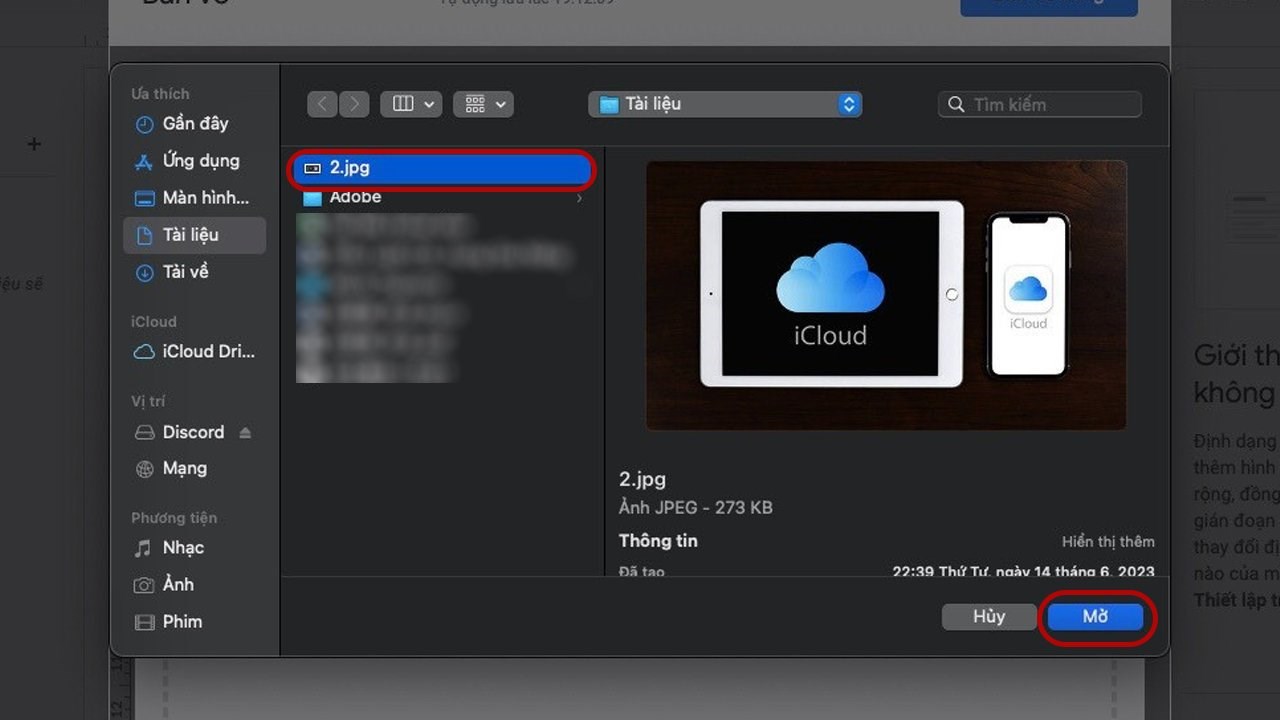Select the 2.jpg file

[x=442, y=169]
